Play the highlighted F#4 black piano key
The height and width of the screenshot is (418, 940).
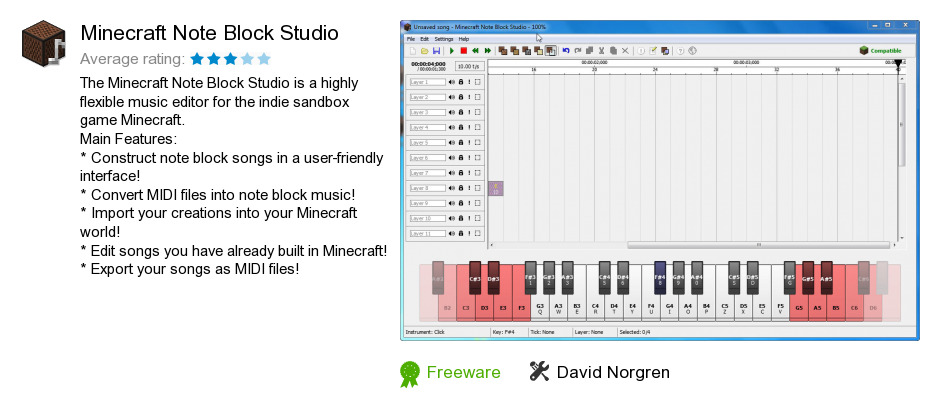pos(659,278)
